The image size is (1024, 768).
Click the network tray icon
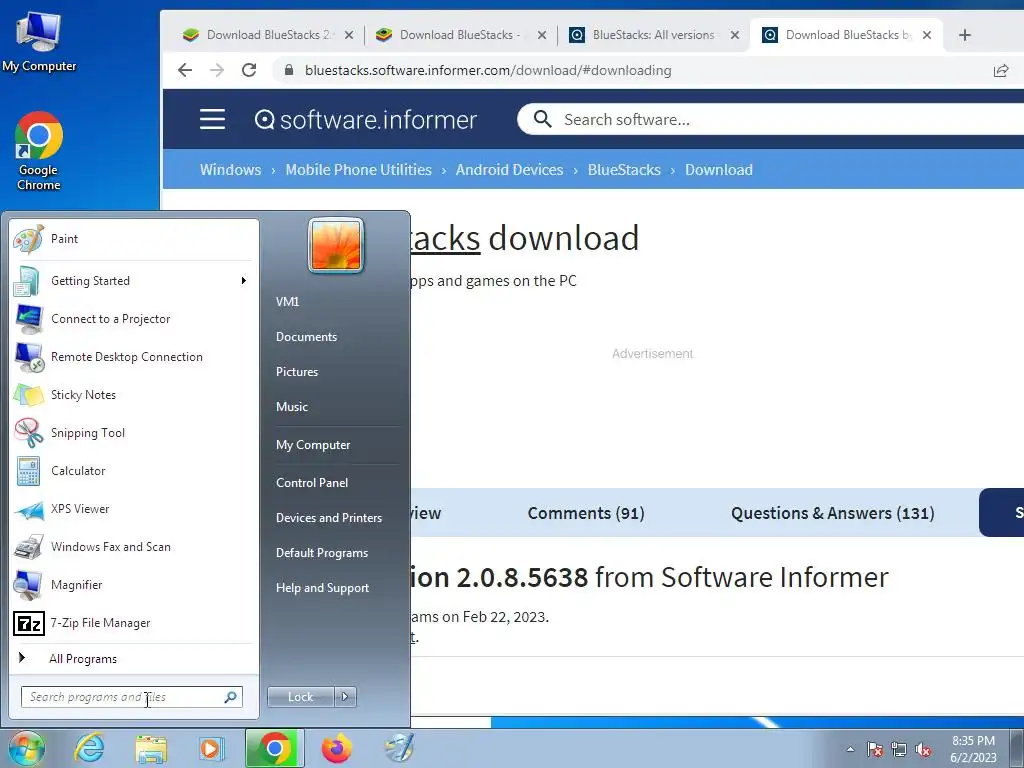coord(899,749)
